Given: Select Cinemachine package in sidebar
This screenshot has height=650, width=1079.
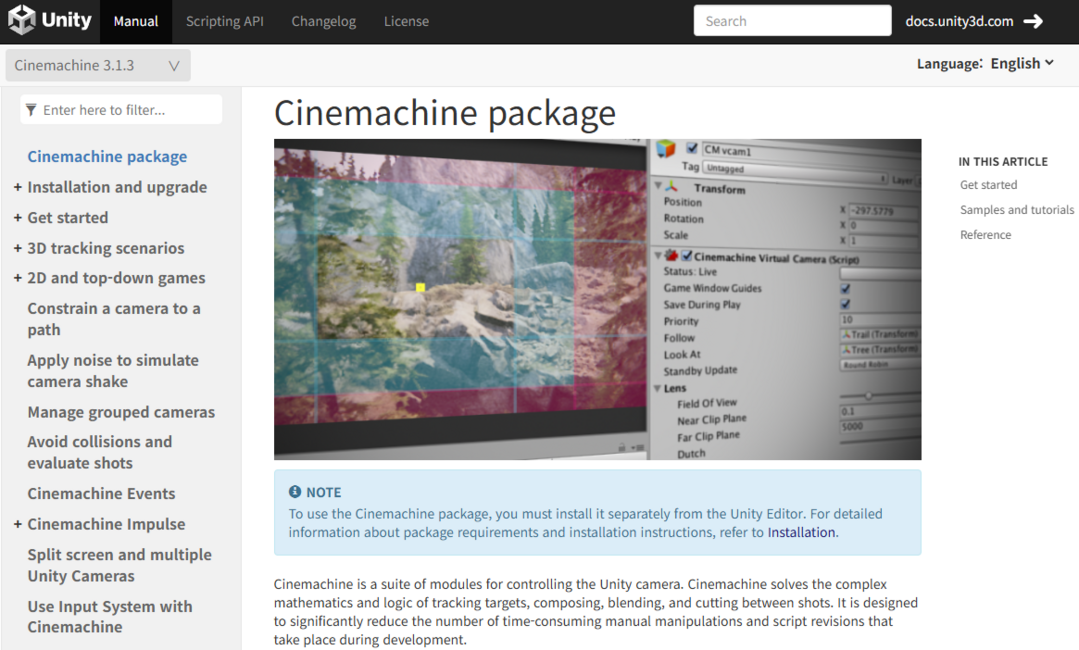Looking at the screenshot, I should (x=107, y=156).
